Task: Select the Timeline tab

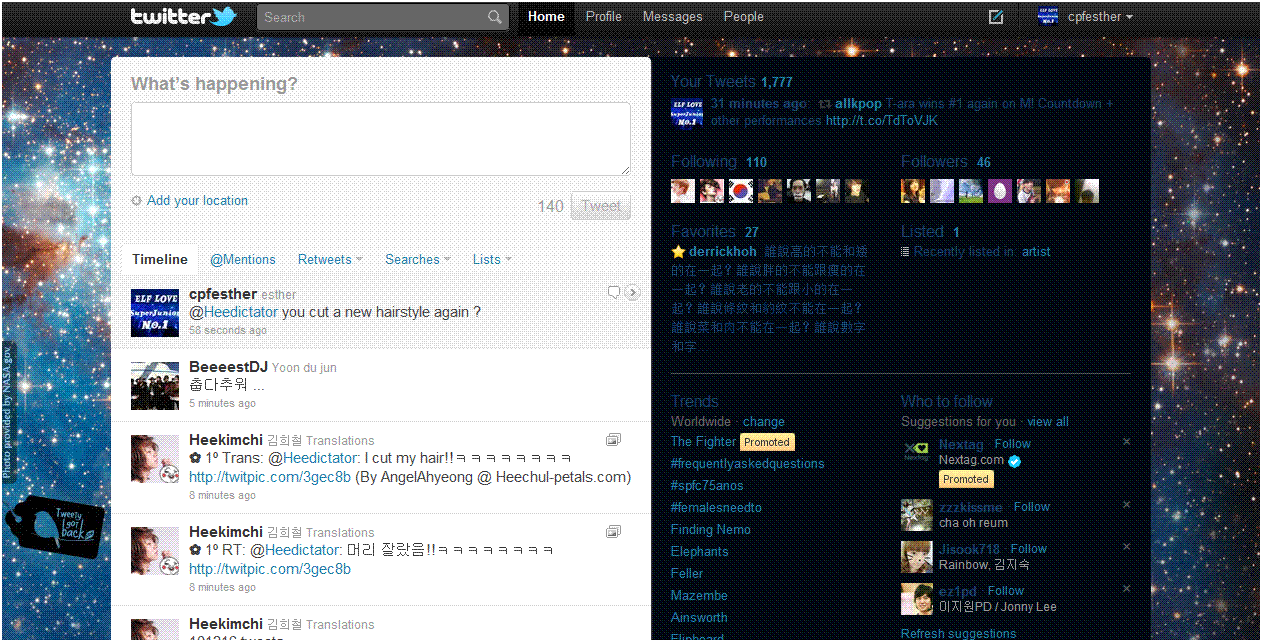Action: pyautogui.click(x=160, y=259)
